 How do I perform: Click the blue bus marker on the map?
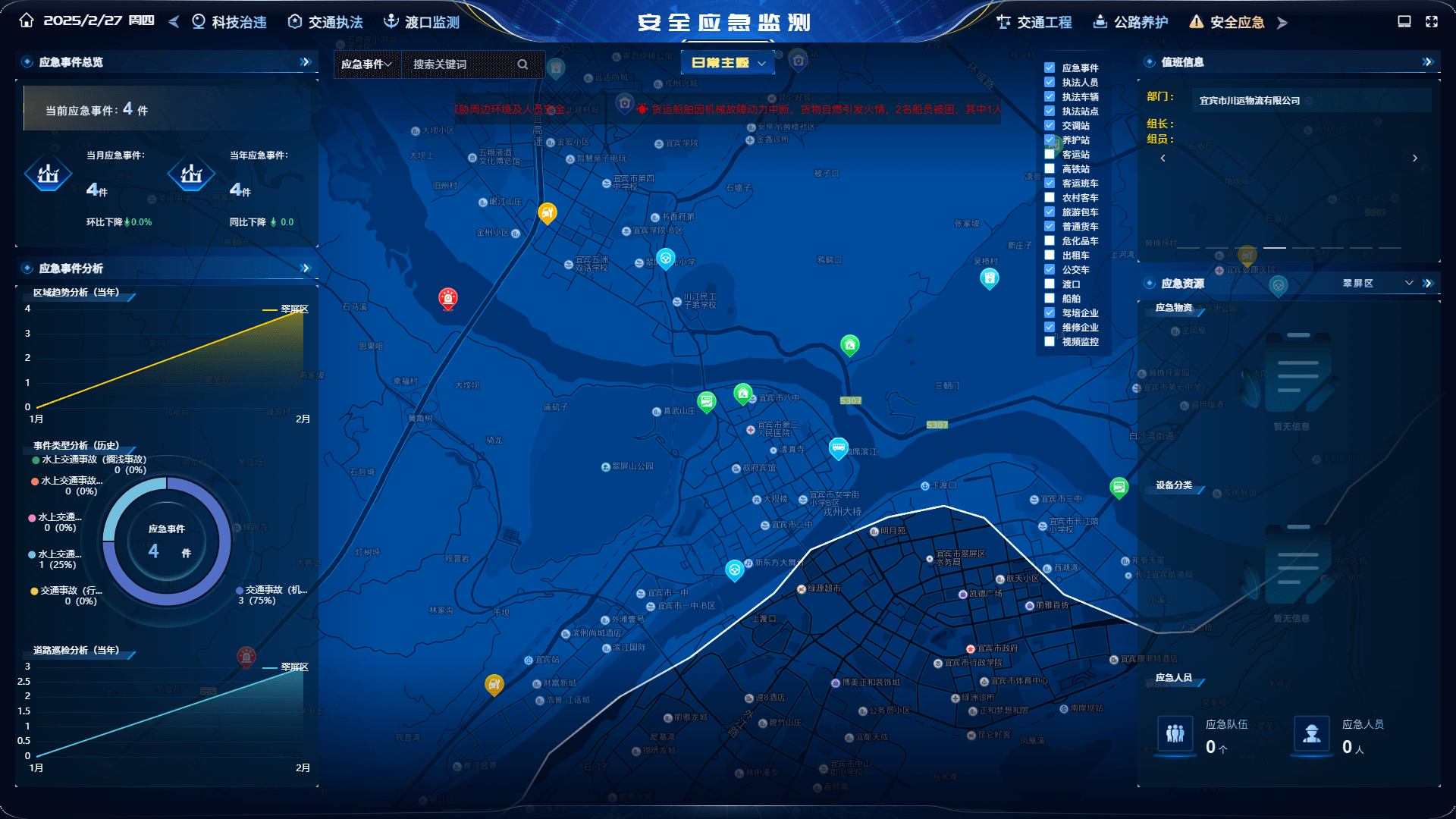coord(838,447)
